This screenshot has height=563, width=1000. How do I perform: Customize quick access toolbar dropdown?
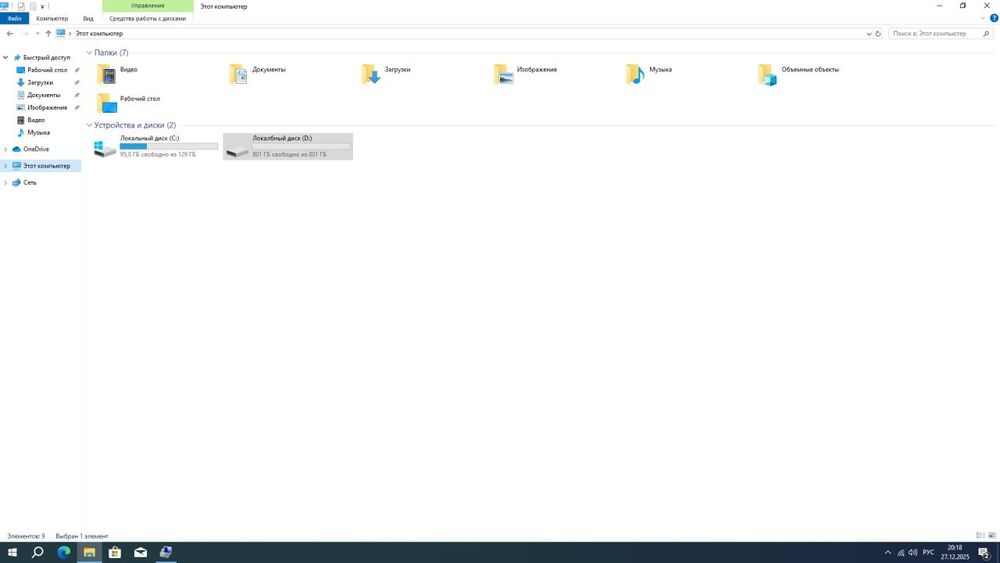[x=43, y=6]
